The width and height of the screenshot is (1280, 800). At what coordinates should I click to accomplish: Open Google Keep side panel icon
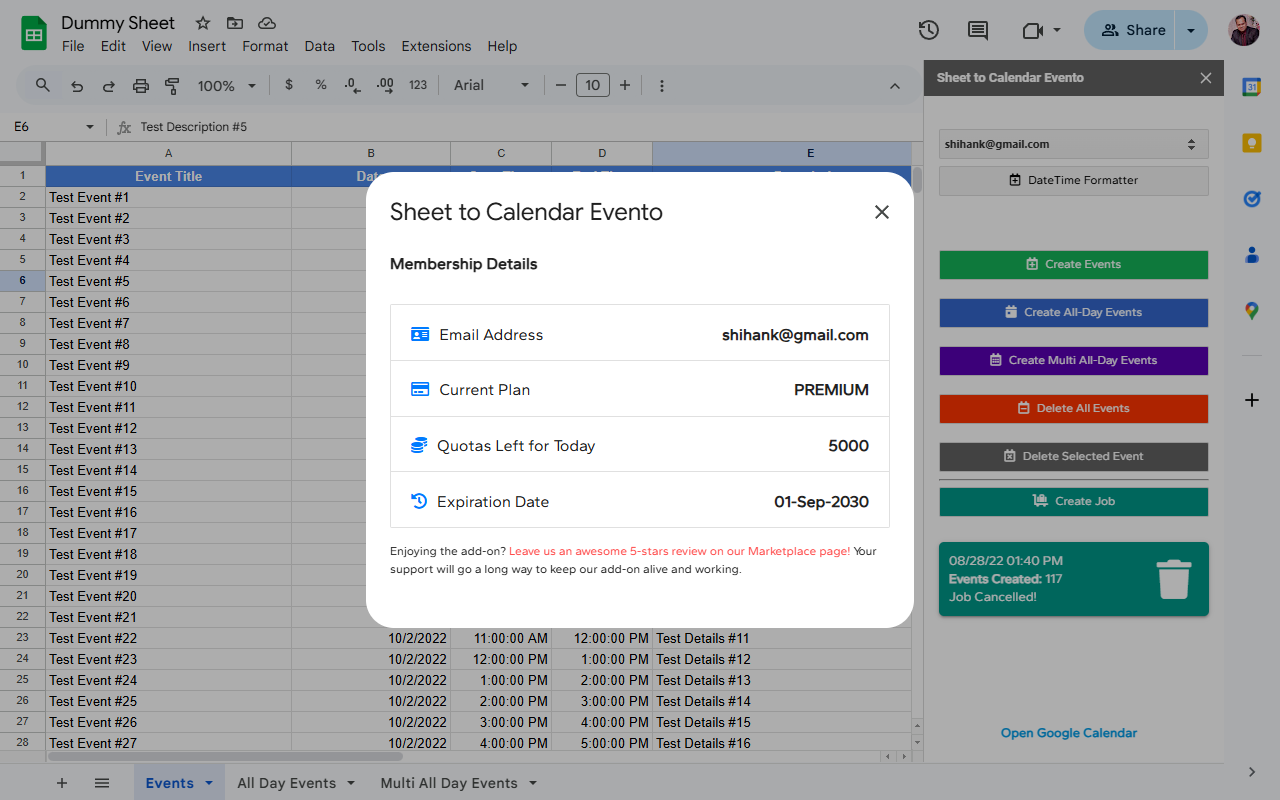pos(1251,143)
